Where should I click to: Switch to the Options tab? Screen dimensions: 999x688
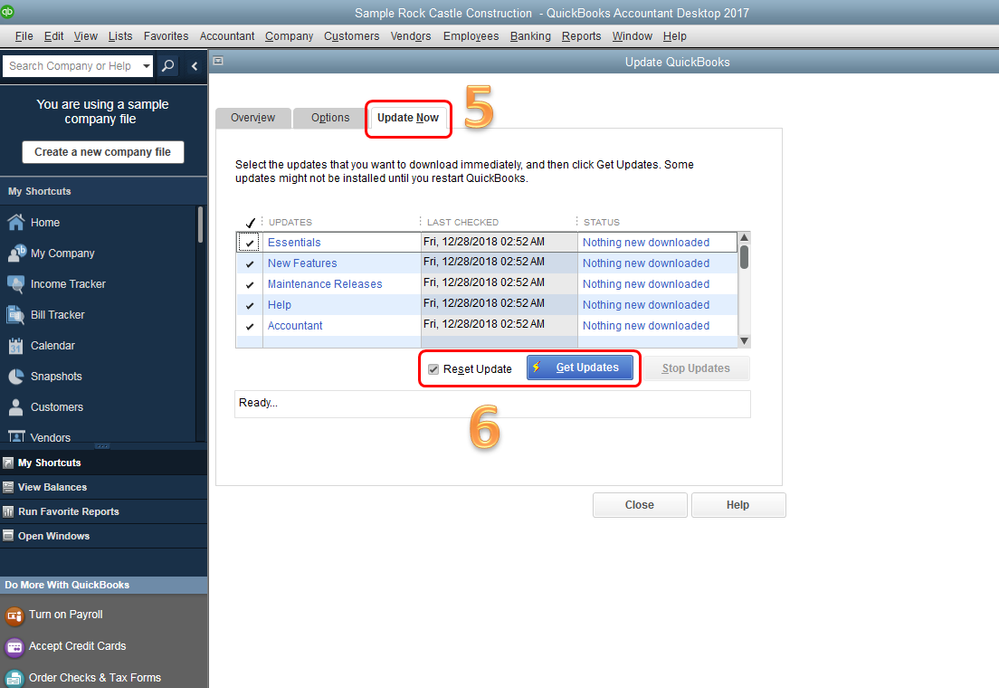(x=328, y=117)
